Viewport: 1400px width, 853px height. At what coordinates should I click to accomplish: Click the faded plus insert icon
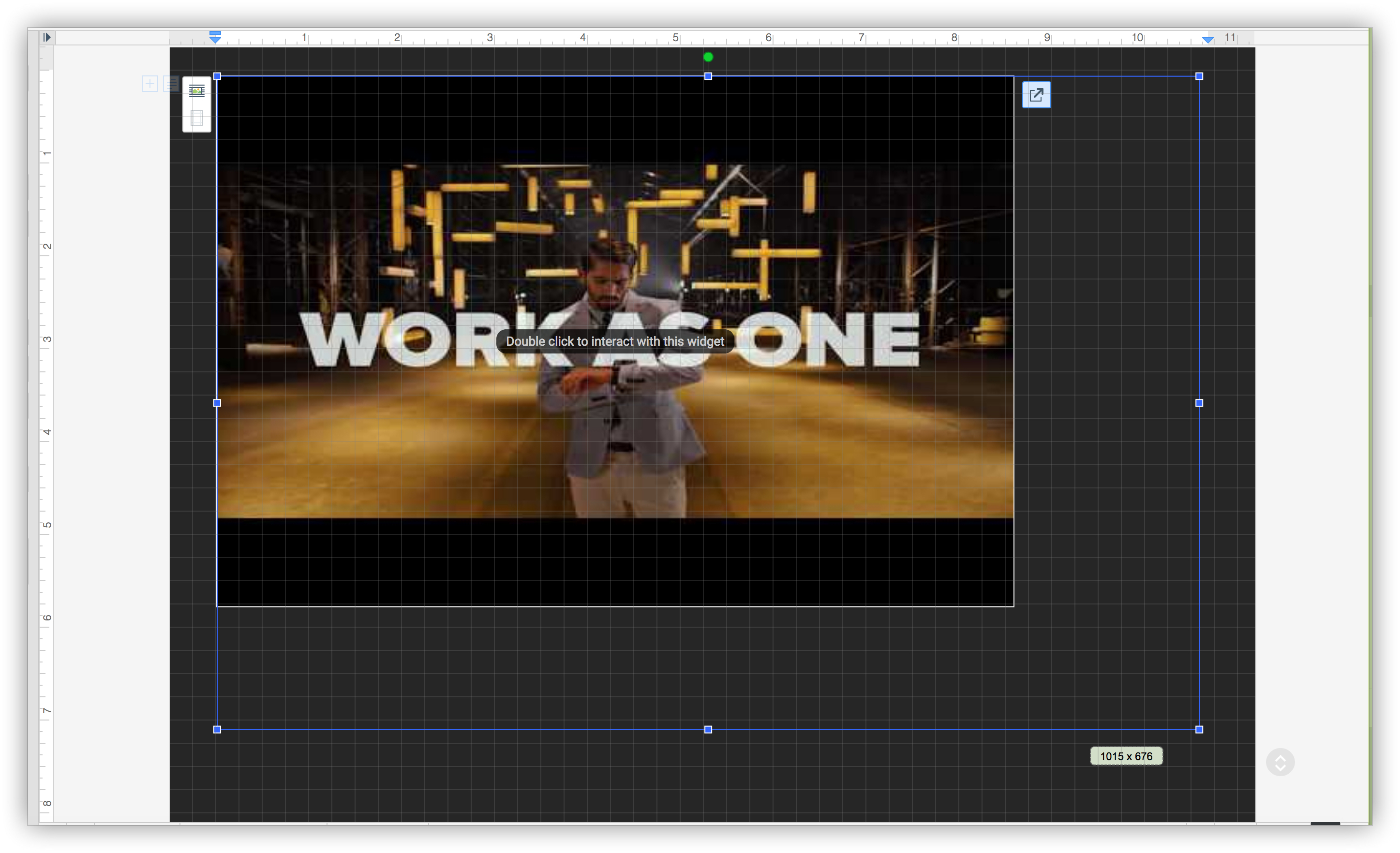[149, 84]
